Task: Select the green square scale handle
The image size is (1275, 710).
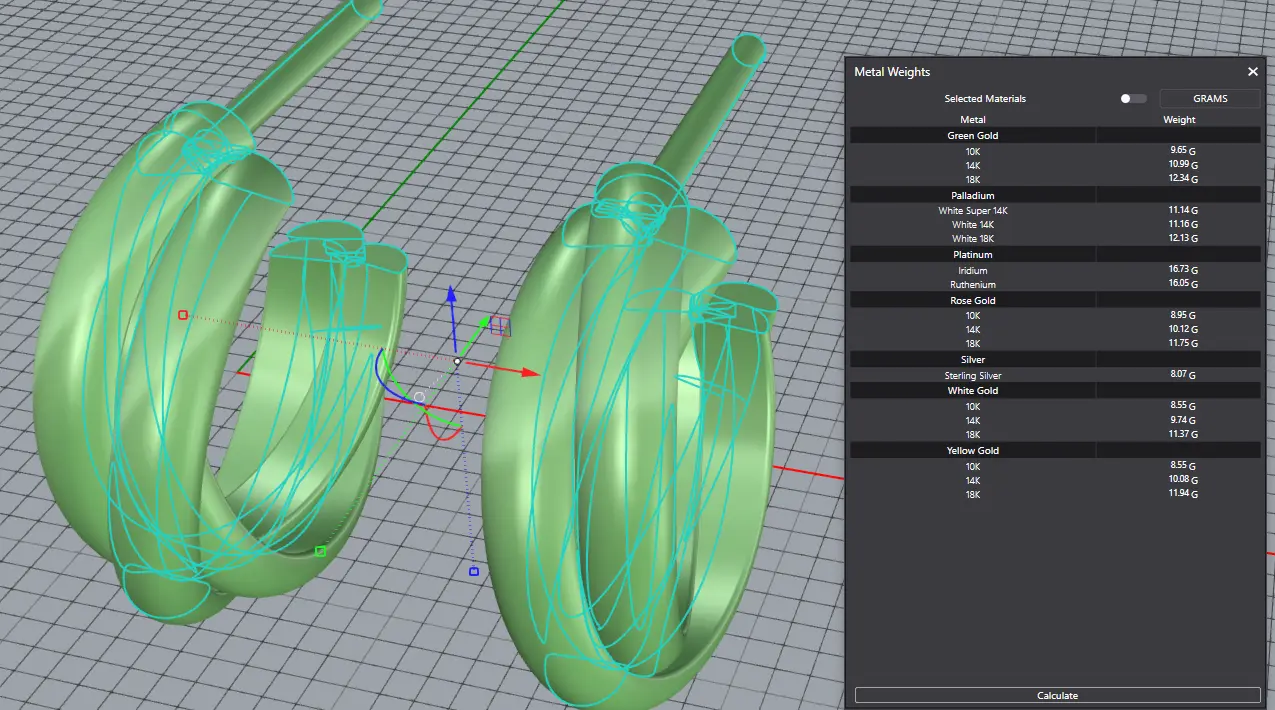Action: coord(320,551)
